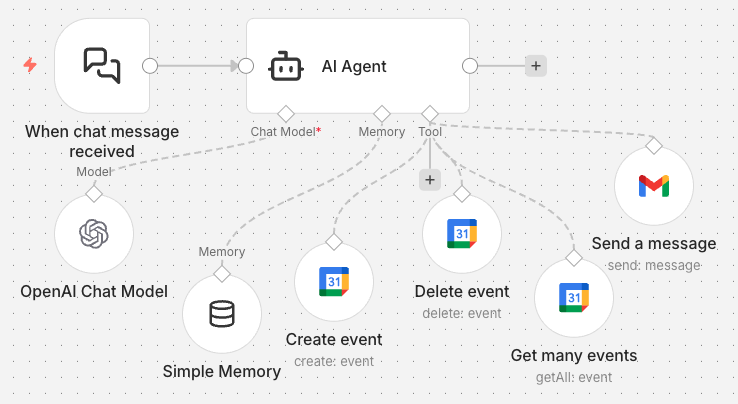Add a new tool with plus button
Image resolution: width=738 pixels, height=404 pixels.
(430, 180)
